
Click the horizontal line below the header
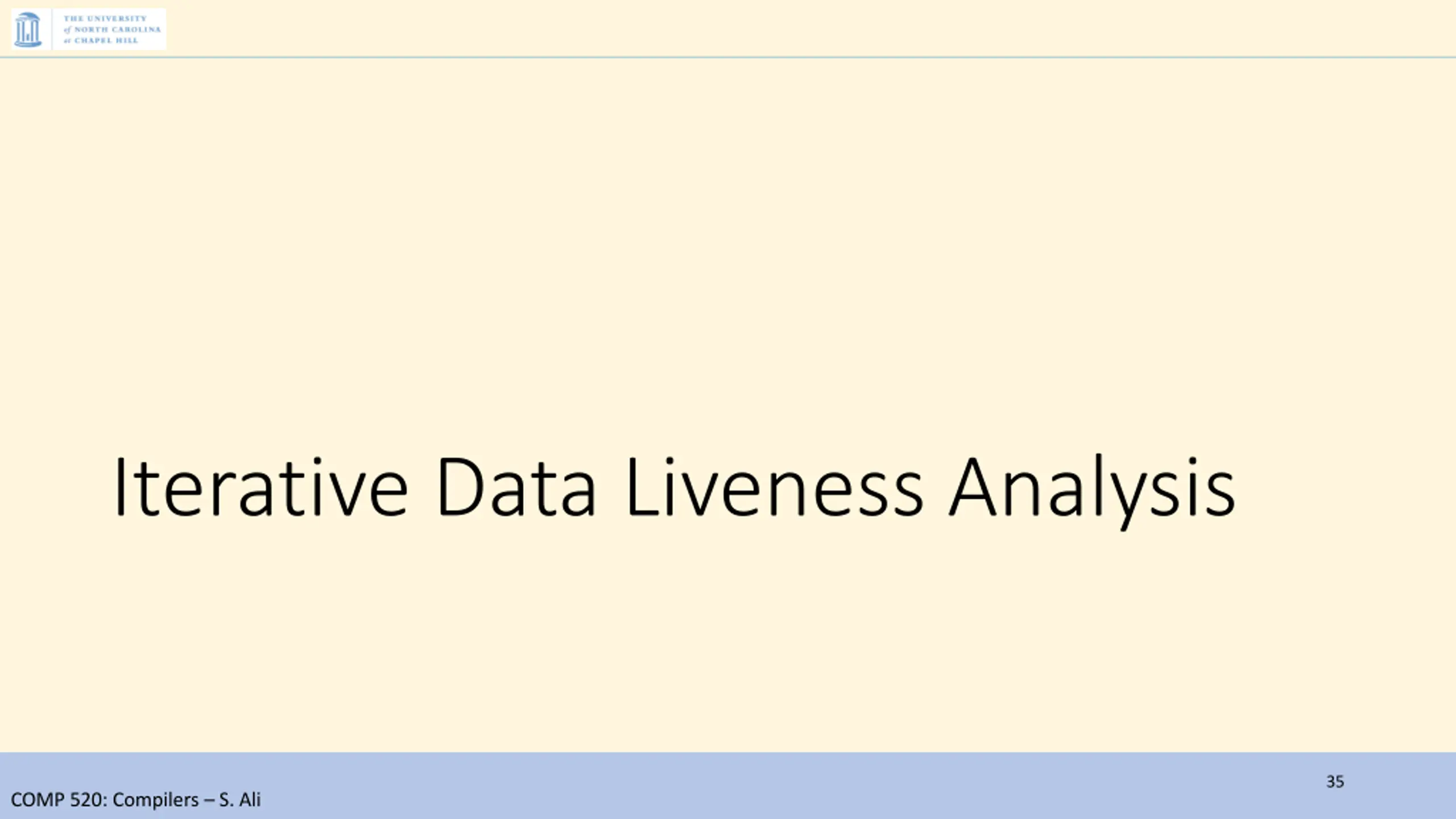tap(728, 57)
